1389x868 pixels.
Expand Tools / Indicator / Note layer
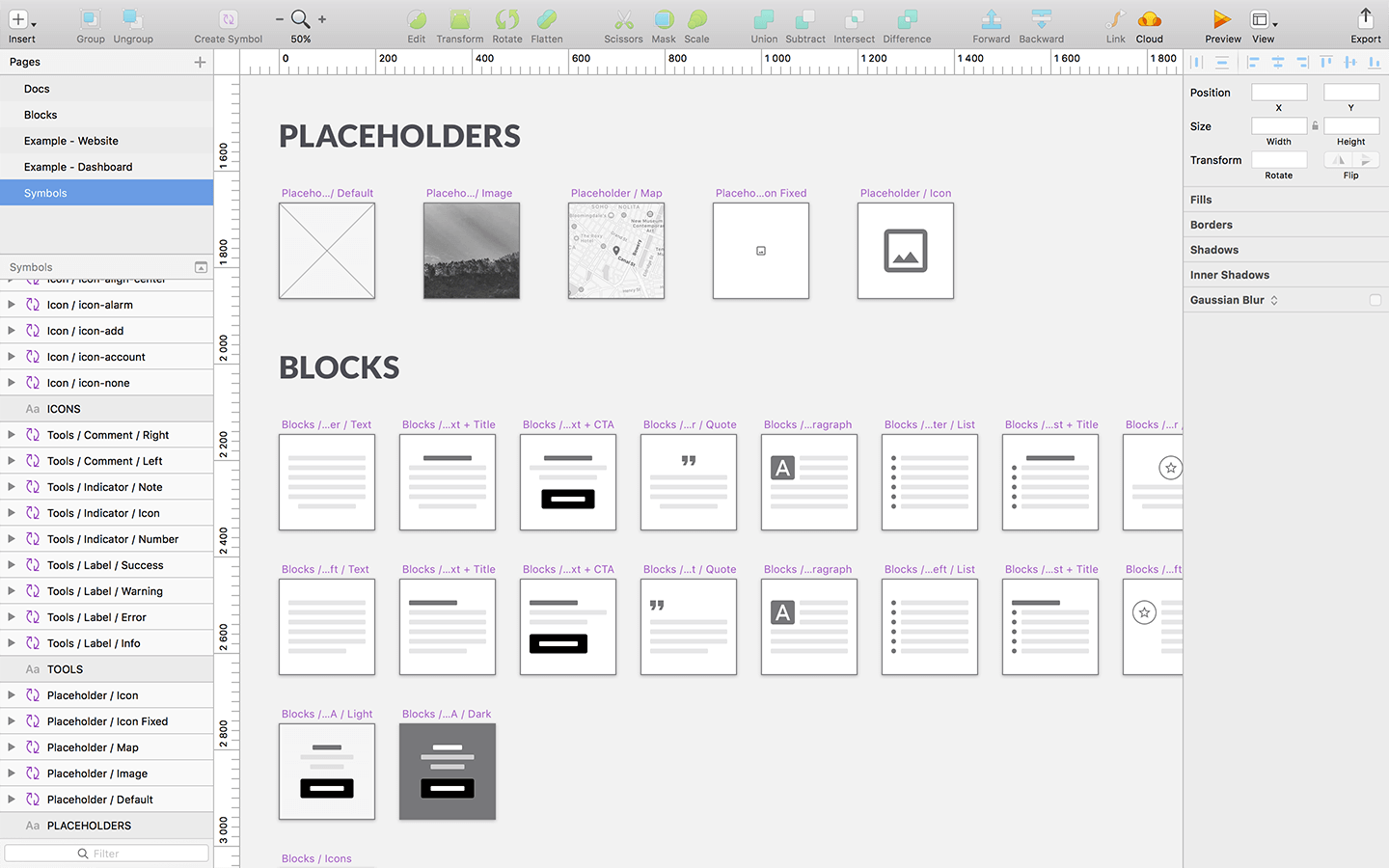tap(11, 487)
